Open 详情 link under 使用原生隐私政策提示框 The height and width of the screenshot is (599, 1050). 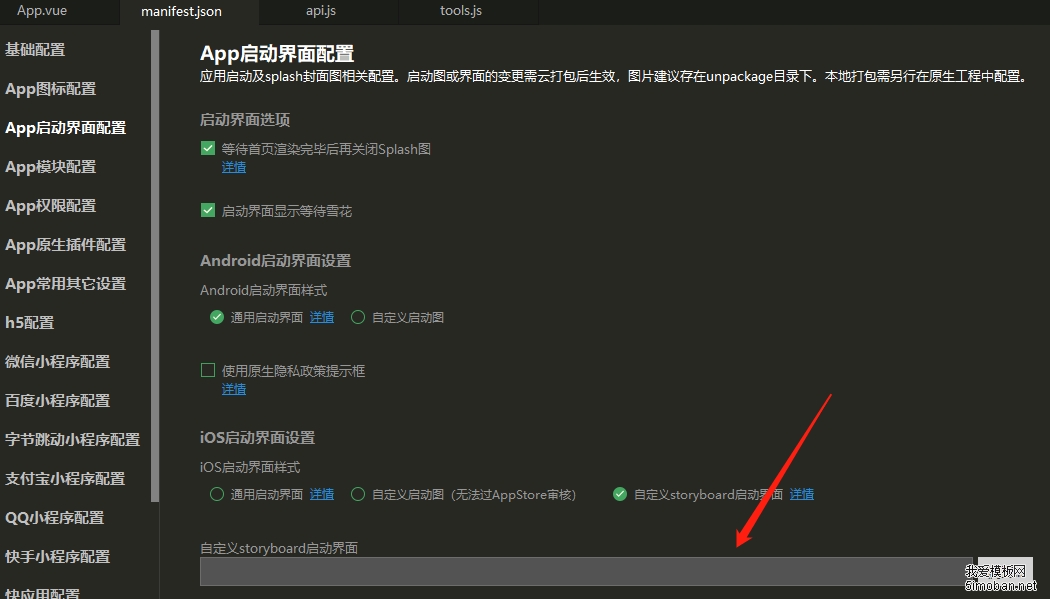click(233, 389)
